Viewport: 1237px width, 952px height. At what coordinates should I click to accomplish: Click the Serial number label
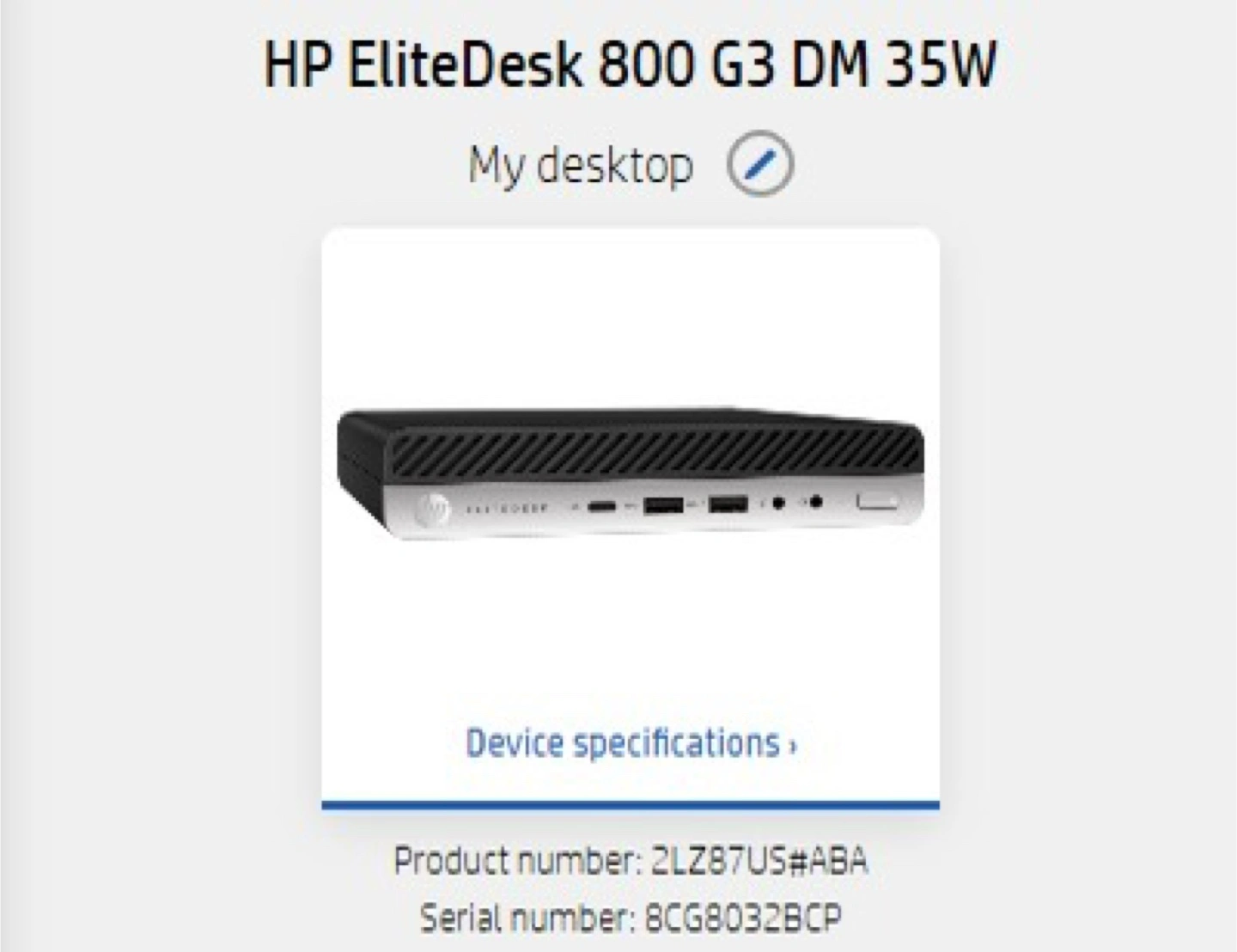coord(528,918)
